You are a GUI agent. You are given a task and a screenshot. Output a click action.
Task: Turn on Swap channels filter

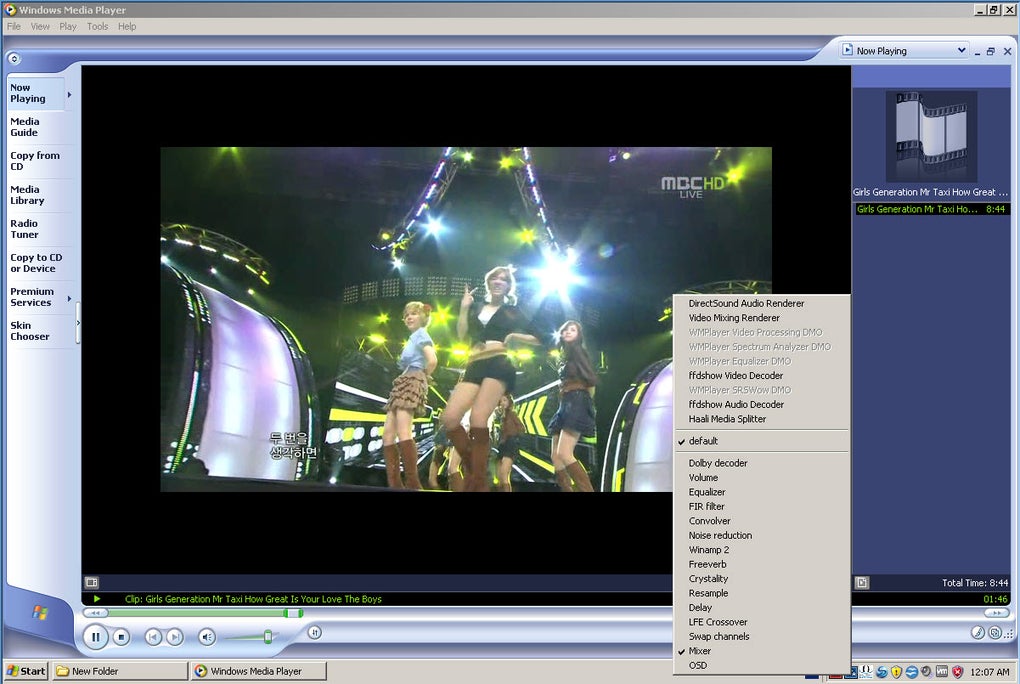tap(762, 636)
